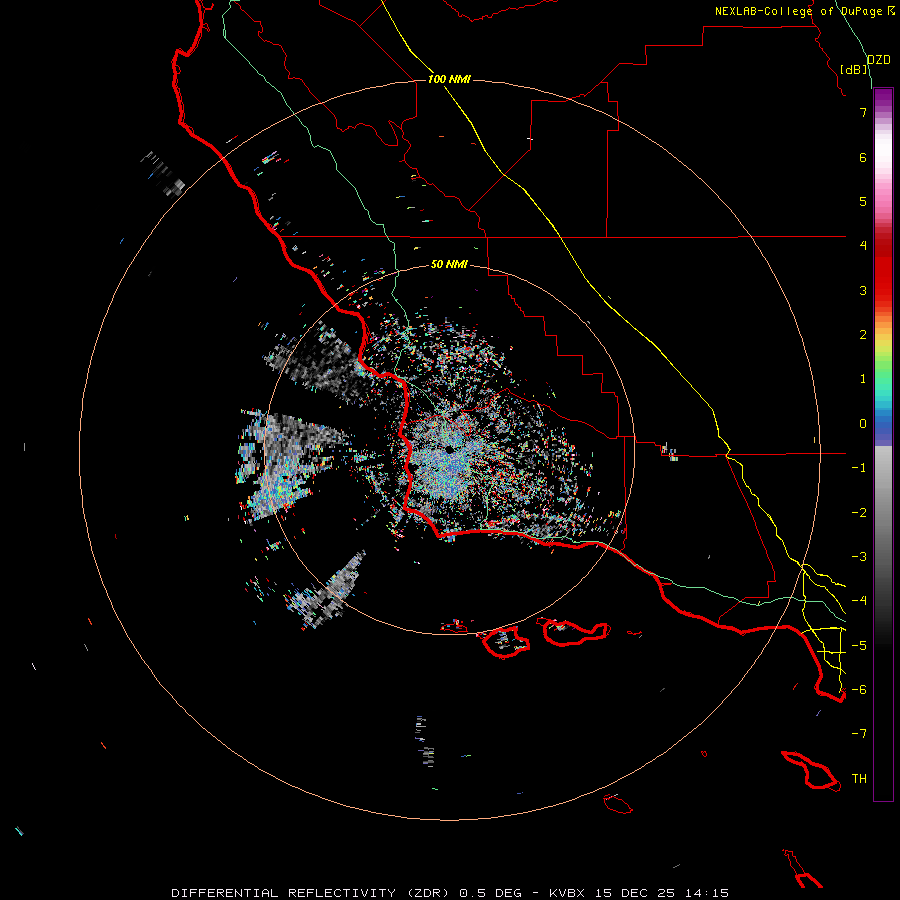Click the black radar site dot at center

pyautogui.click(x=449, y=450)
